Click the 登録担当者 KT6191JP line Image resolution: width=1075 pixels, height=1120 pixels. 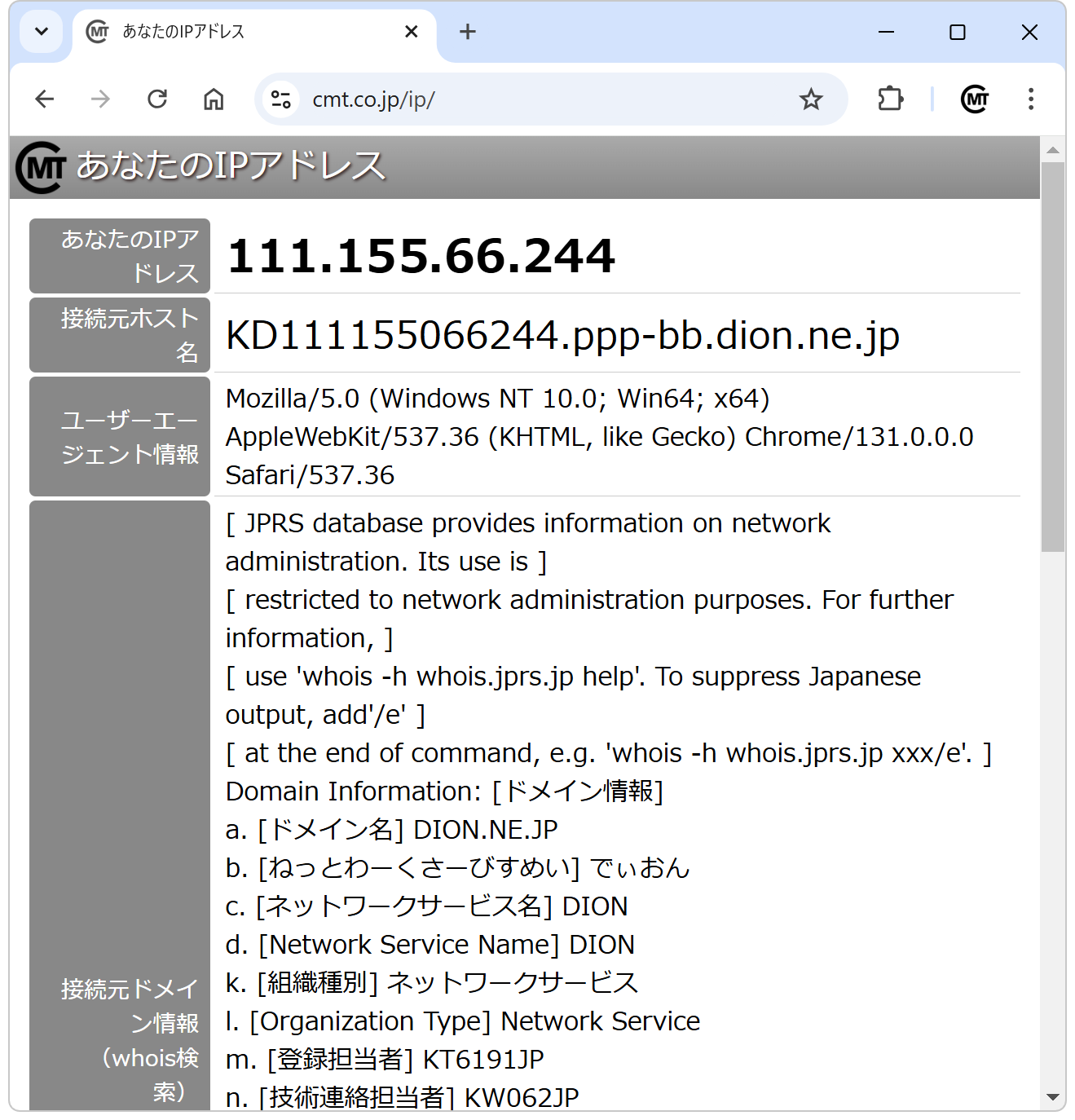tap(384, 1060)
